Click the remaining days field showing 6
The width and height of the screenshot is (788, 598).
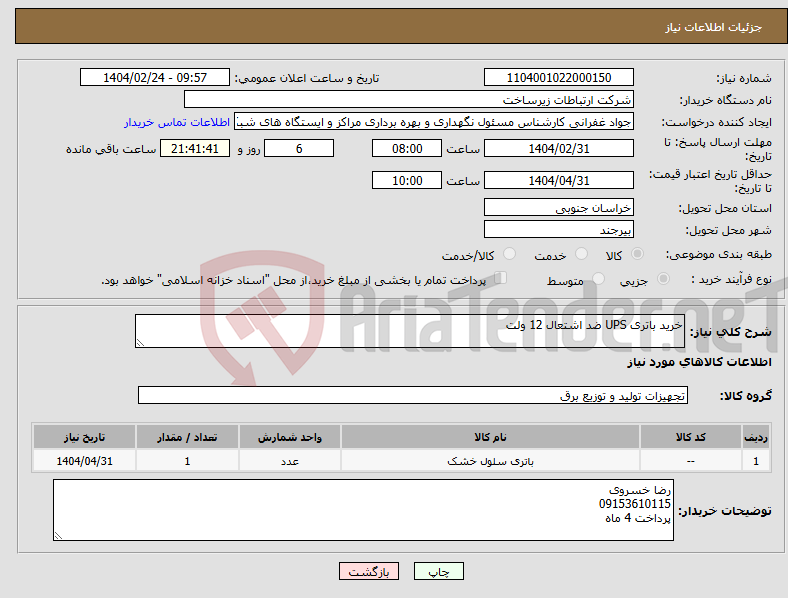[x=299, y=148]
